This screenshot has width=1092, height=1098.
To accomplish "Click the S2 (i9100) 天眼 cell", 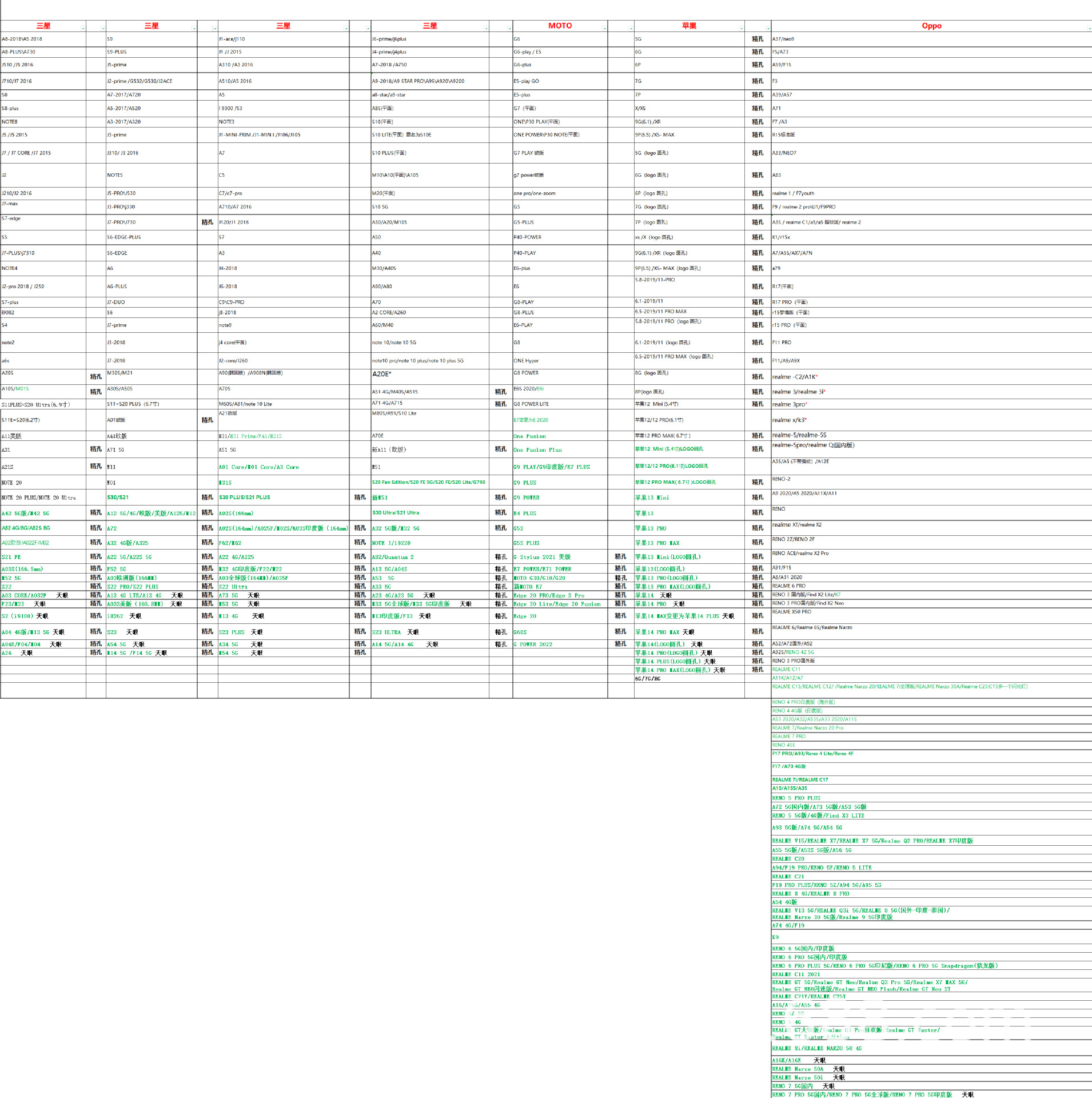I will (x=43, y=616).
